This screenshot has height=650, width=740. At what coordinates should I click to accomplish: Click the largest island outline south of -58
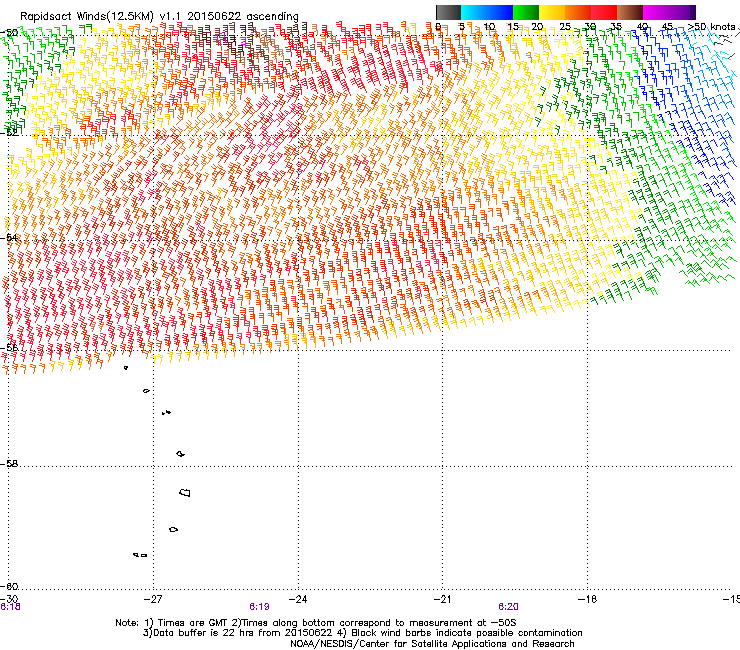coord(185,492)
